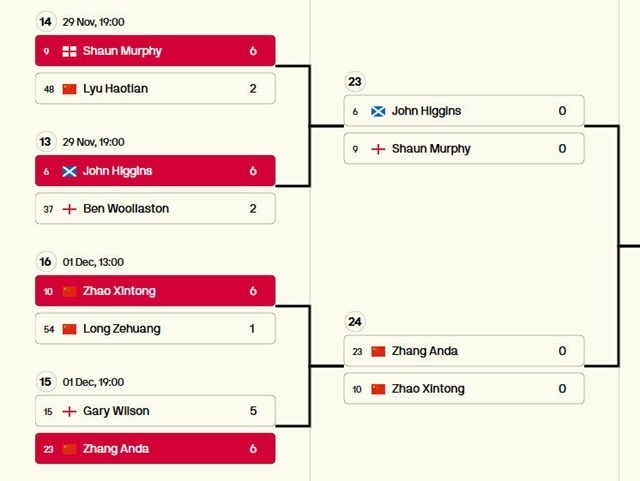Click the China flag beside Lyu Haotian

tap(69, 89)
